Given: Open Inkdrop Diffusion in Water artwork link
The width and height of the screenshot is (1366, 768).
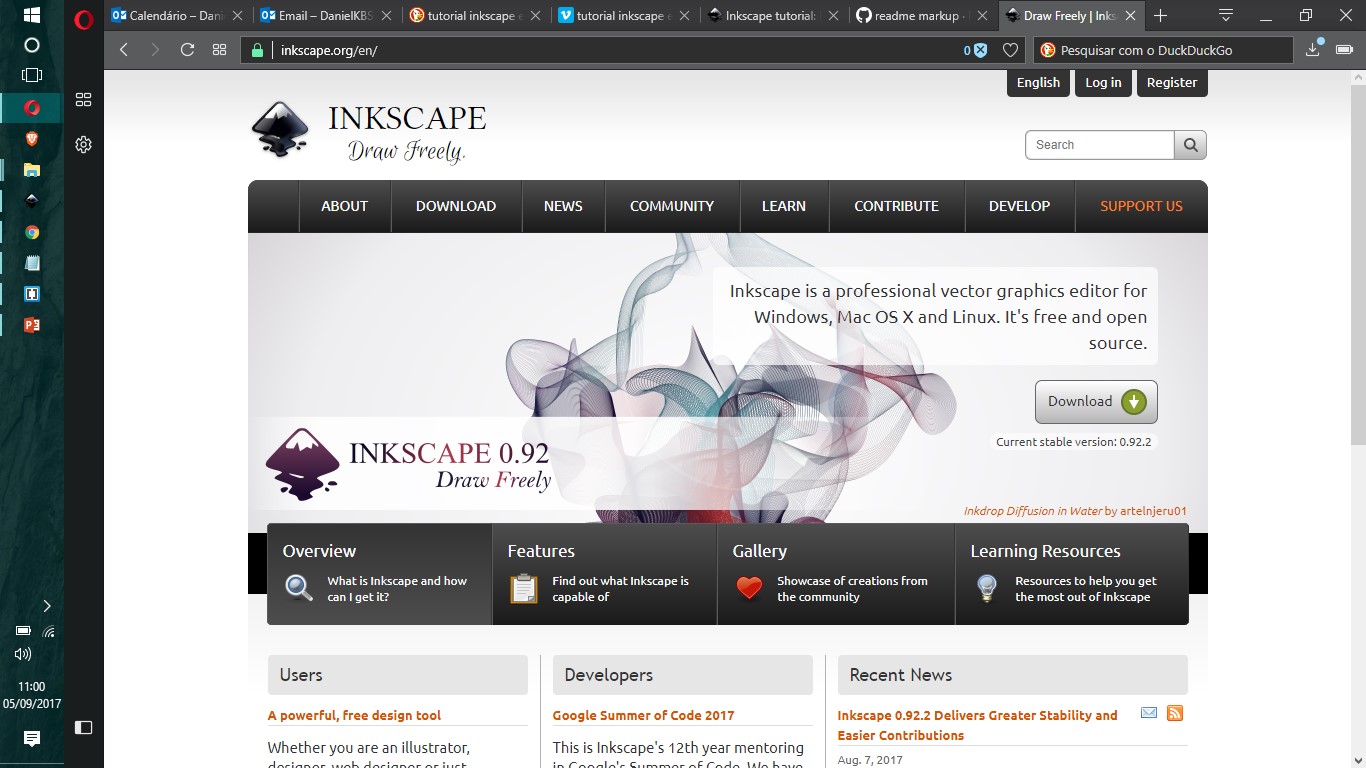Looking at the screenshot, I should point(1033,511).
